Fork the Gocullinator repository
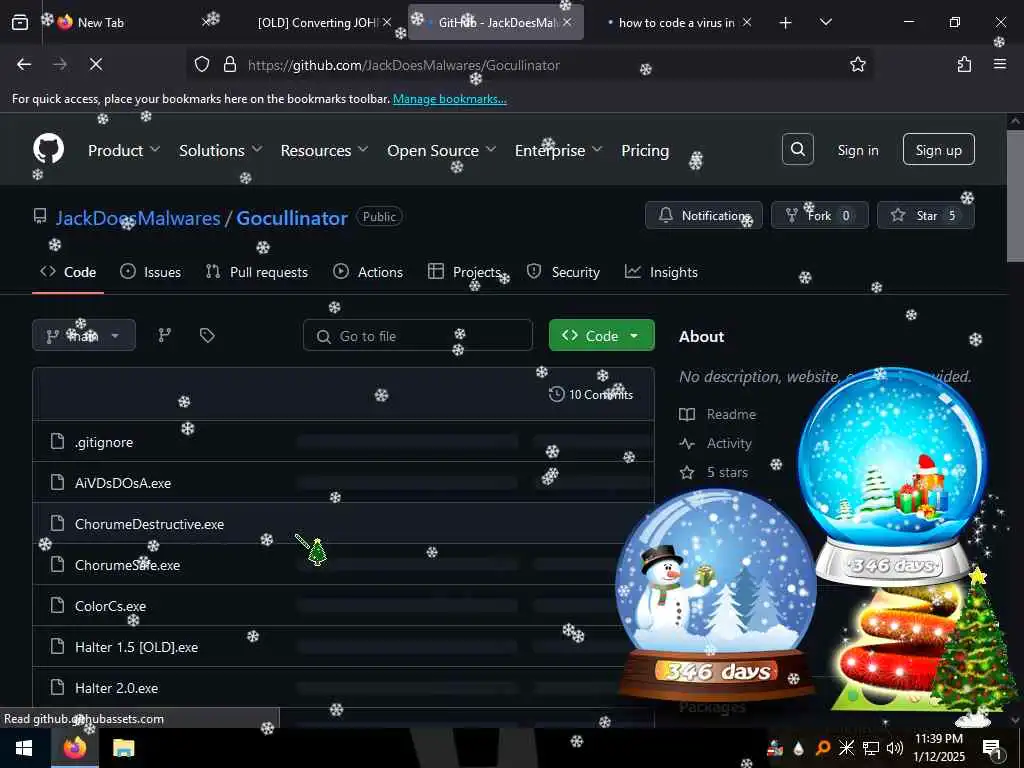 tap(820, 215)
